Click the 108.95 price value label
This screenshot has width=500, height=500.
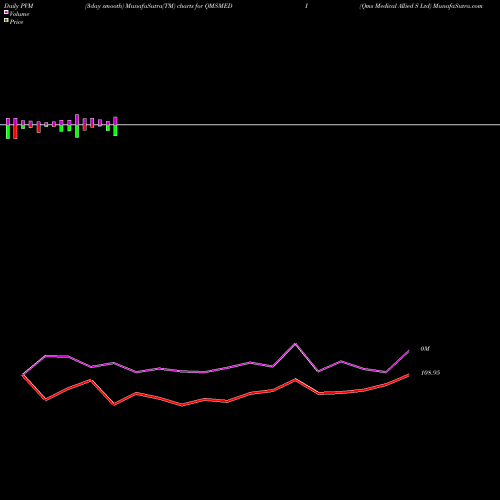[430, 373]
